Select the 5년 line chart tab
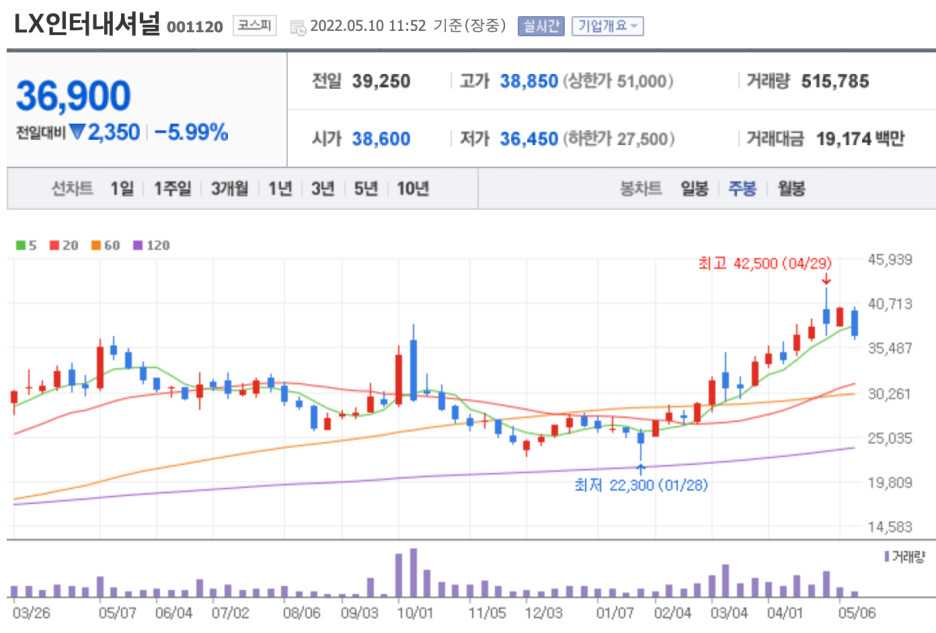 pyautogui.click(x=366, y=189)
